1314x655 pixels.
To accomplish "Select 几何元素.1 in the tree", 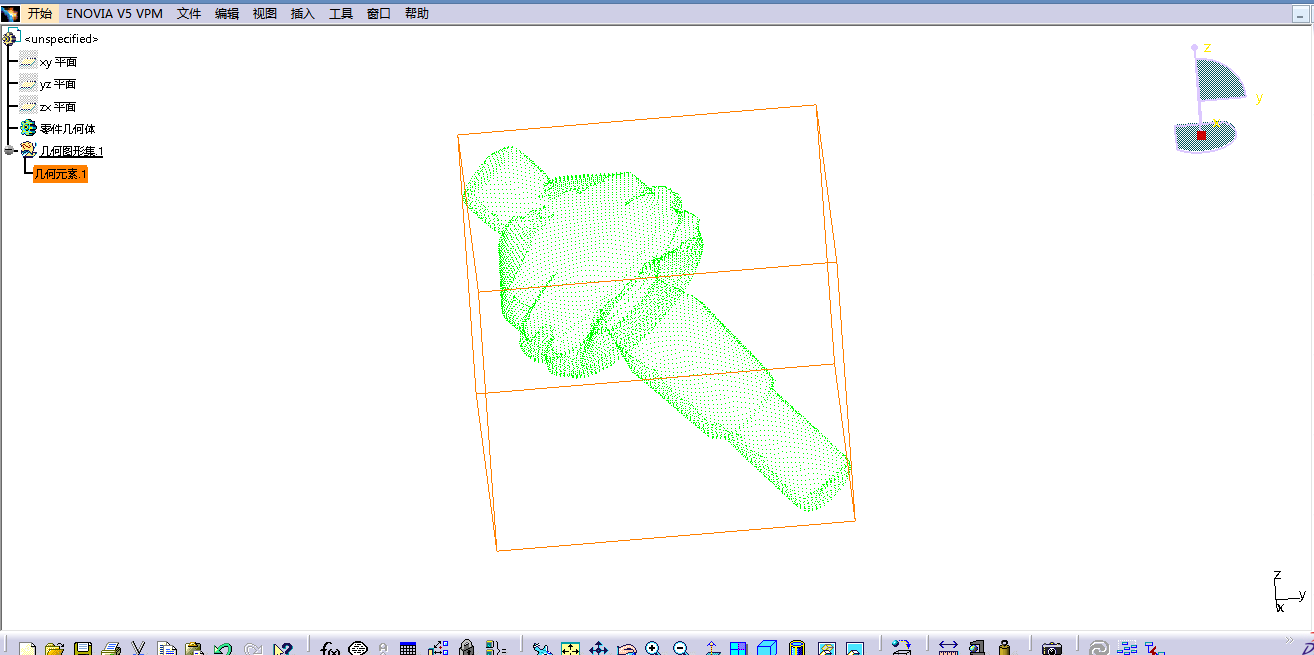I will click(60, 175).
